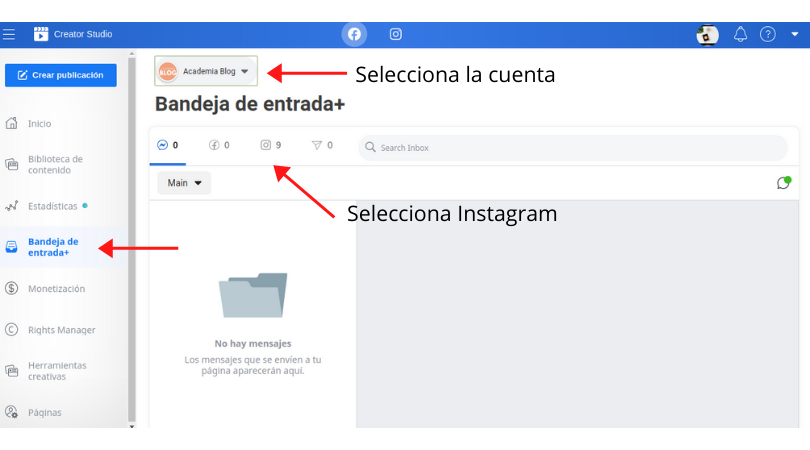Screen dimensions: 810x450
Task: Click the Estadísticas chart icon
Action: (12, 206)
